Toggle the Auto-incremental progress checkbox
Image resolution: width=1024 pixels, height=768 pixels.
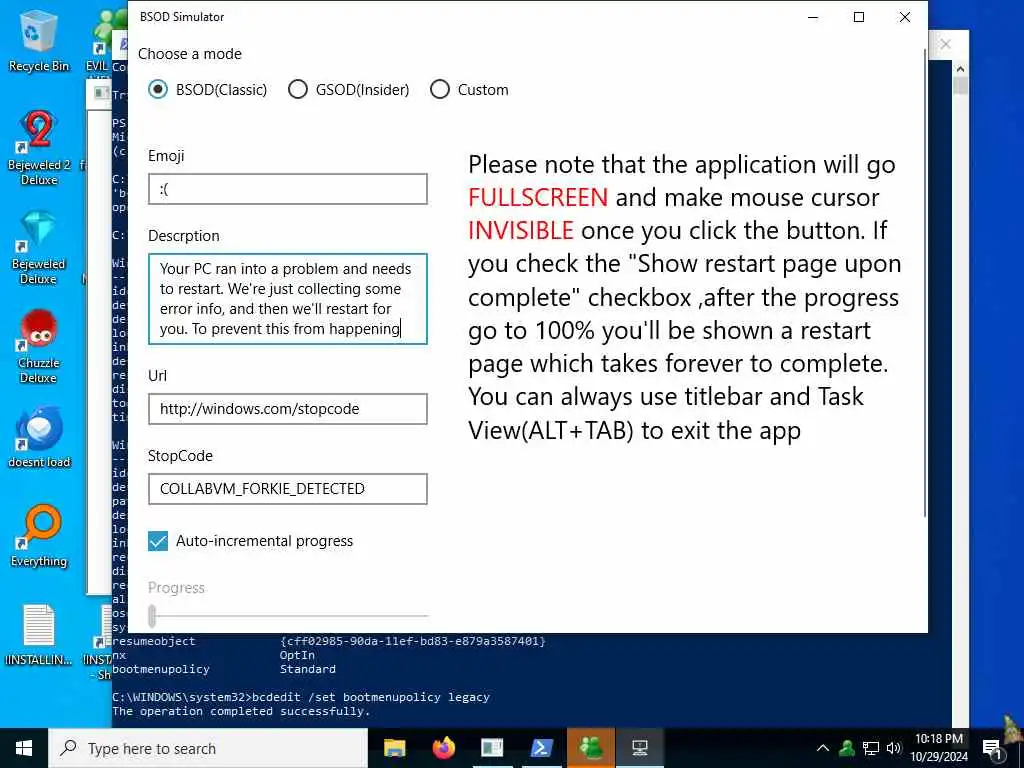158,541
